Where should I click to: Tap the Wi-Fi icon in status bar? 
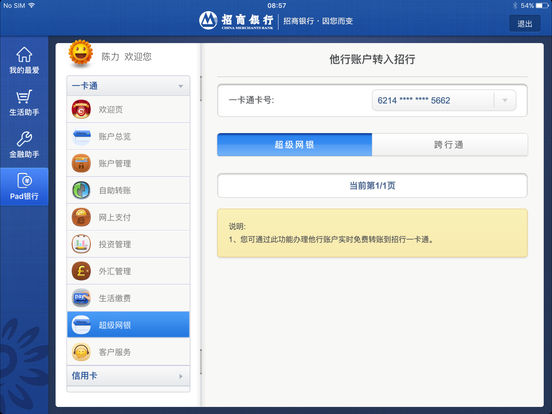(x=32, y=5)
